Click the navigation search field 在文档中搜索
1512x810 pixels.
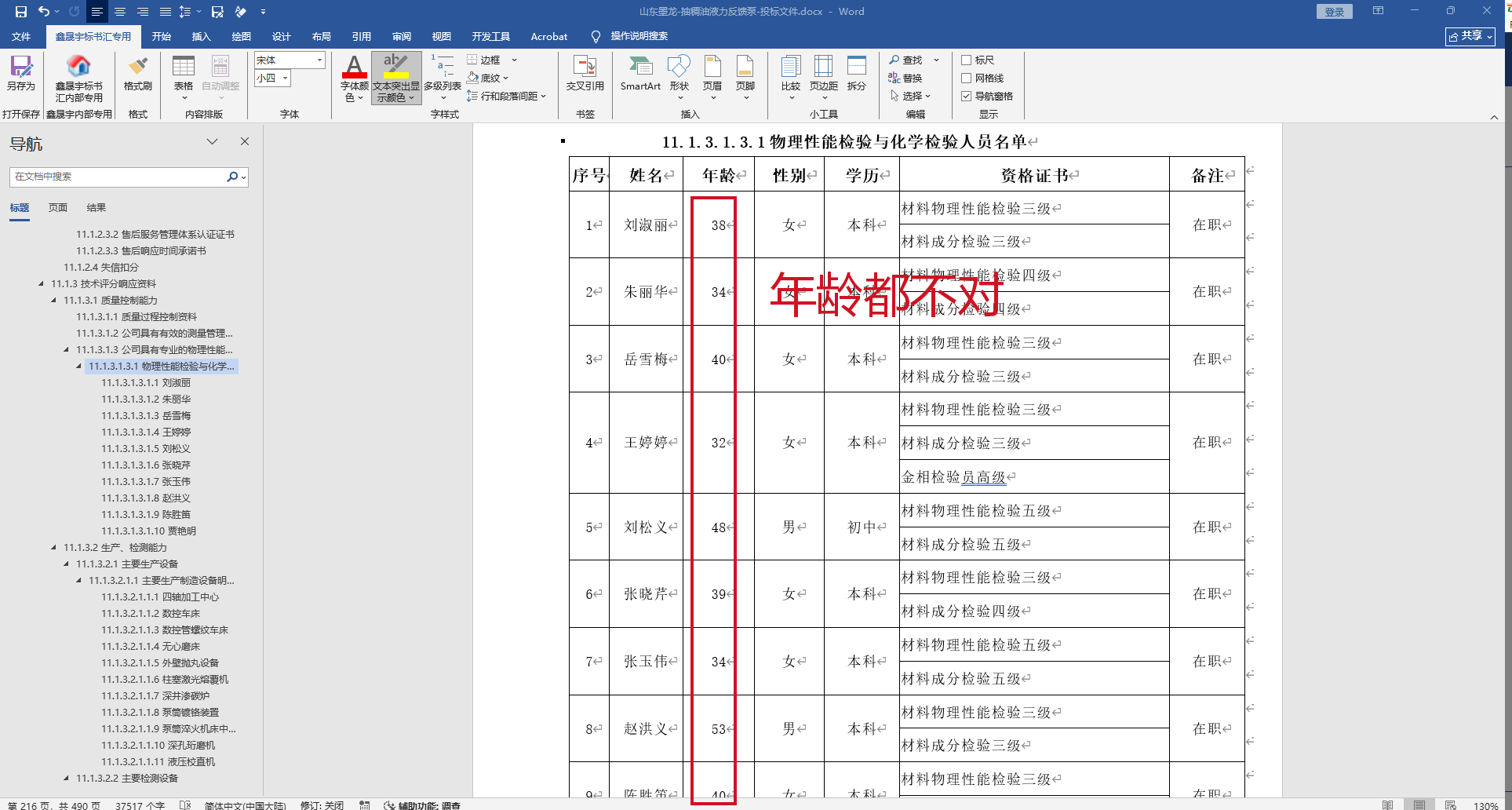[x=118, y=177]
